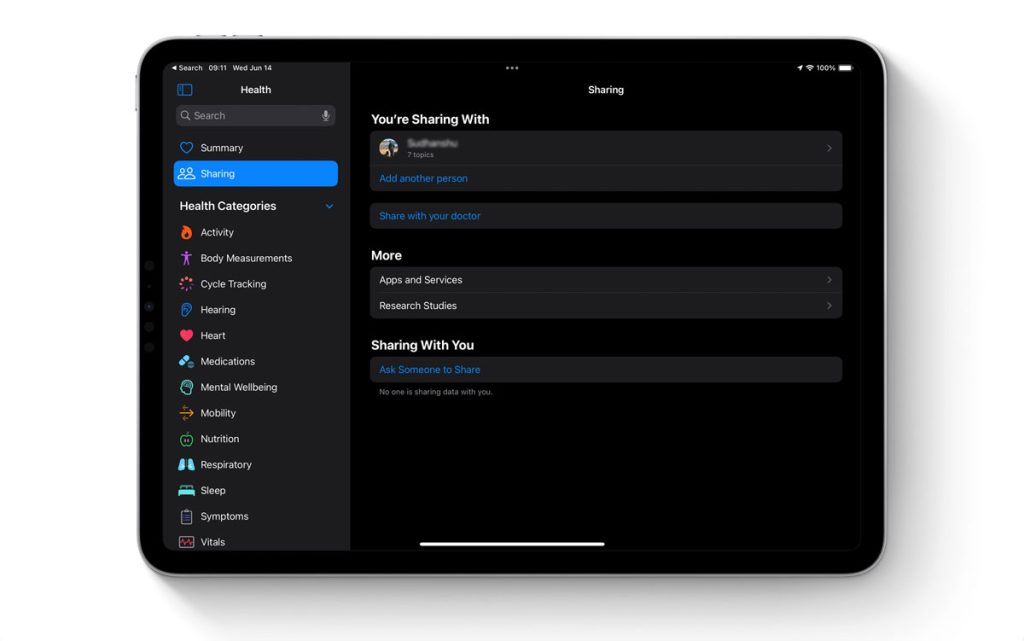Tap Ask Someone to Share

(430, 370)
